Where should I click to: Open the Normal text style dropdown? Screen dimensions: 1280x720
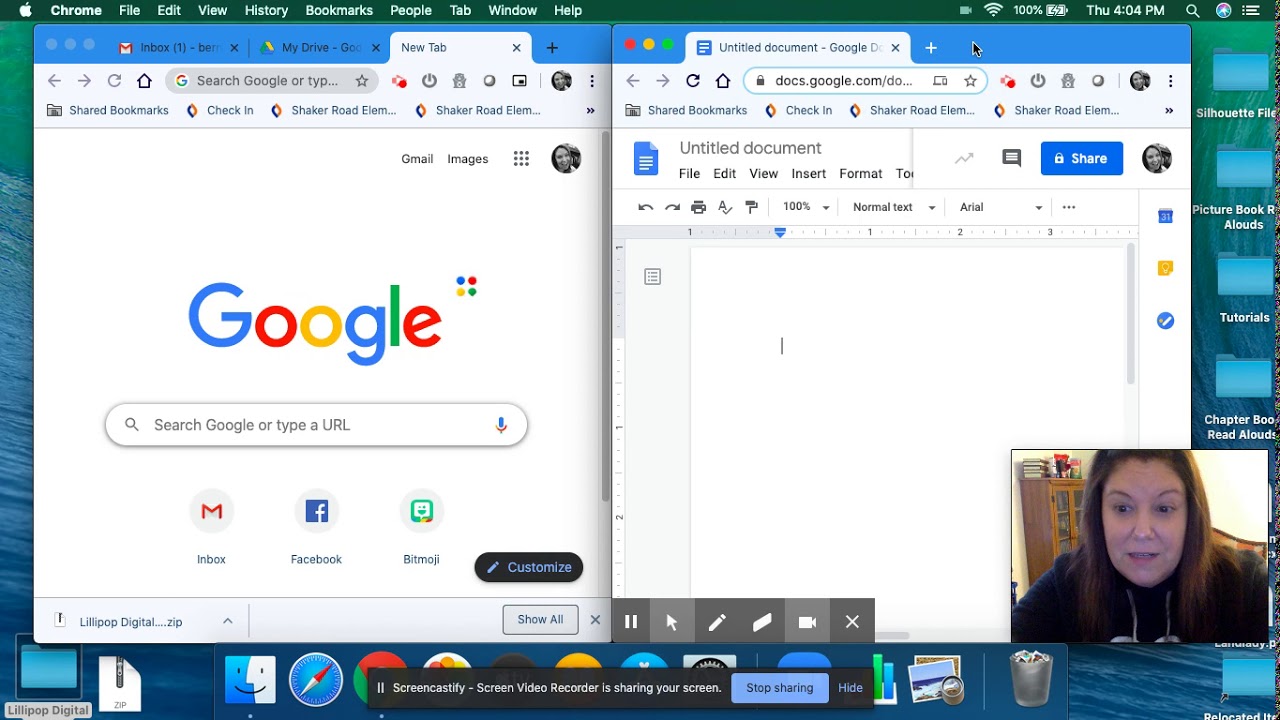[894, 207]
